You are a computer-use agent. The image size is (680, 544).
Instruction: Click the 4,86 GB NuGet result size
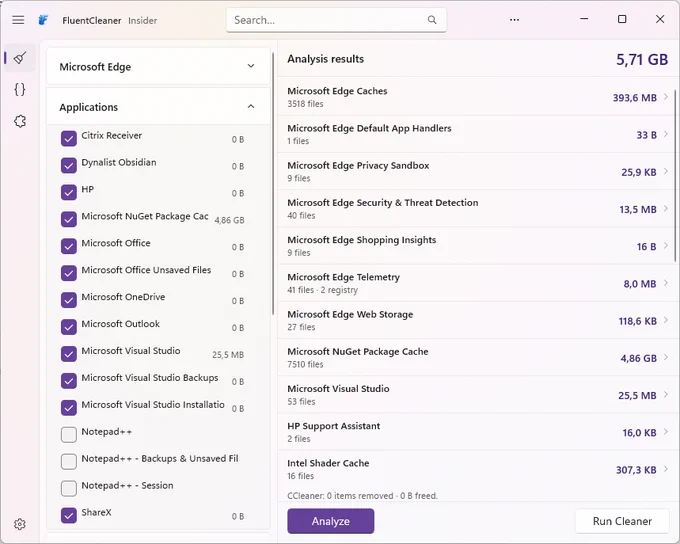point(638,358)
